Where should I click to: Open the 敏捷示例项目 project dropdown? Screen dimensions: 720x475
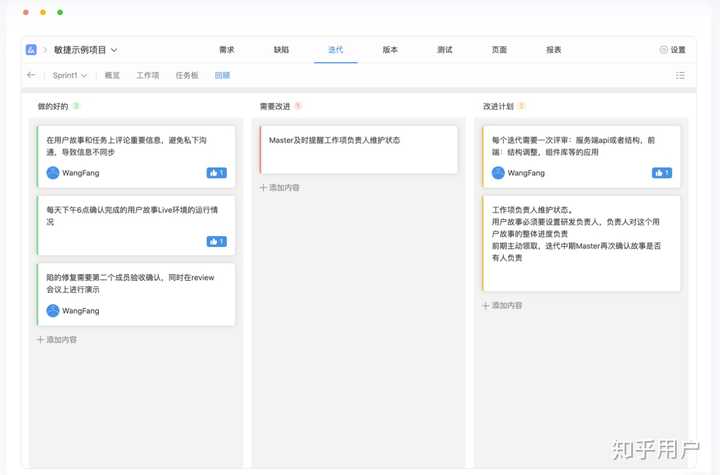point(85,50)
